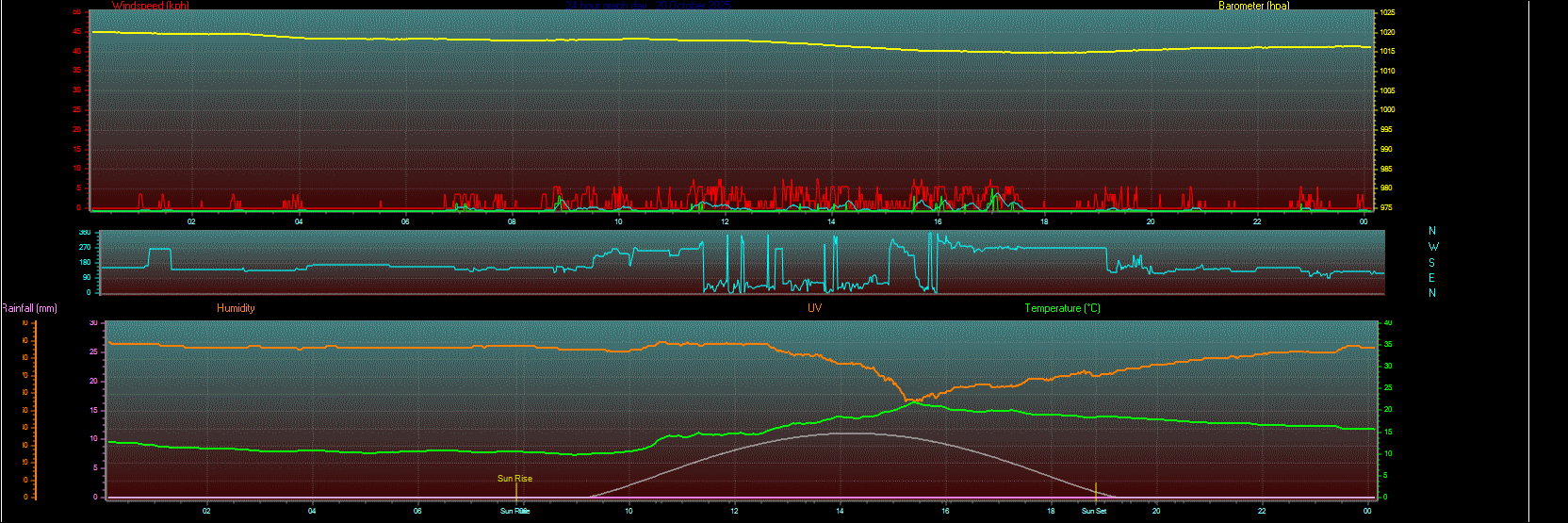Click the Windspeed (kph) axis label
1568x523 pixels.
pyautogui.click(x=150, y=6)
